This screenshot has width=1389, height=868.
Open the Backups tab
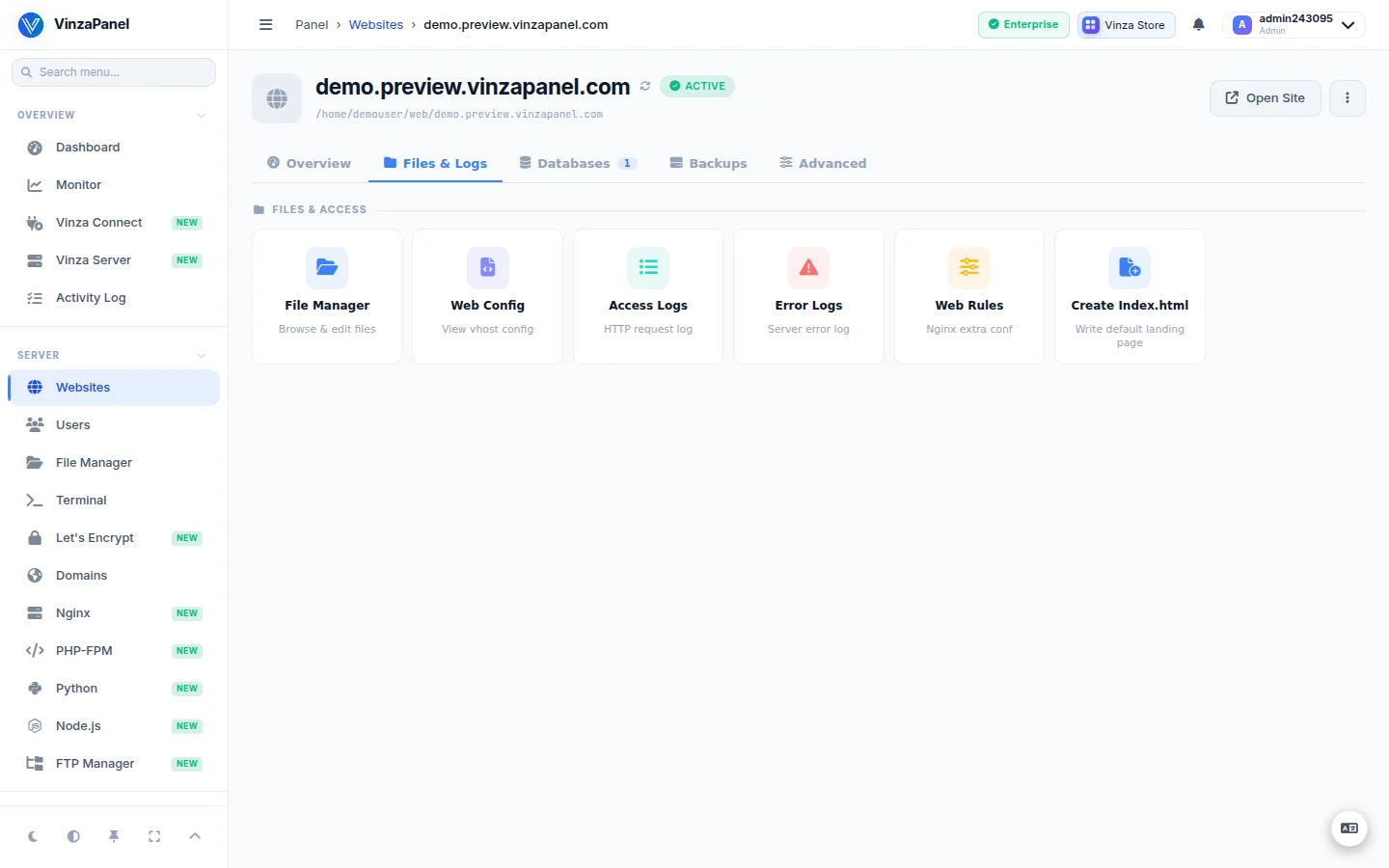[708, 163]
